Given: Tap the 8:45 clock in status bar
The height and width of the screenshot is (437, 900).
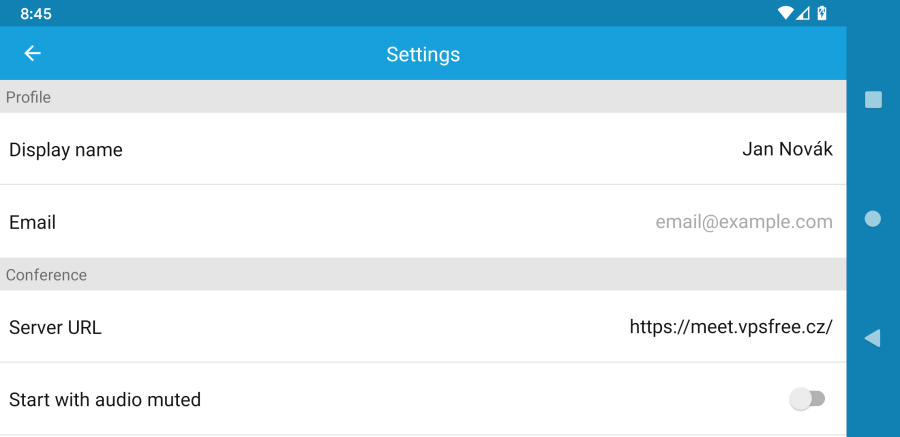Looking at the screenshot, I should [36, 14].
